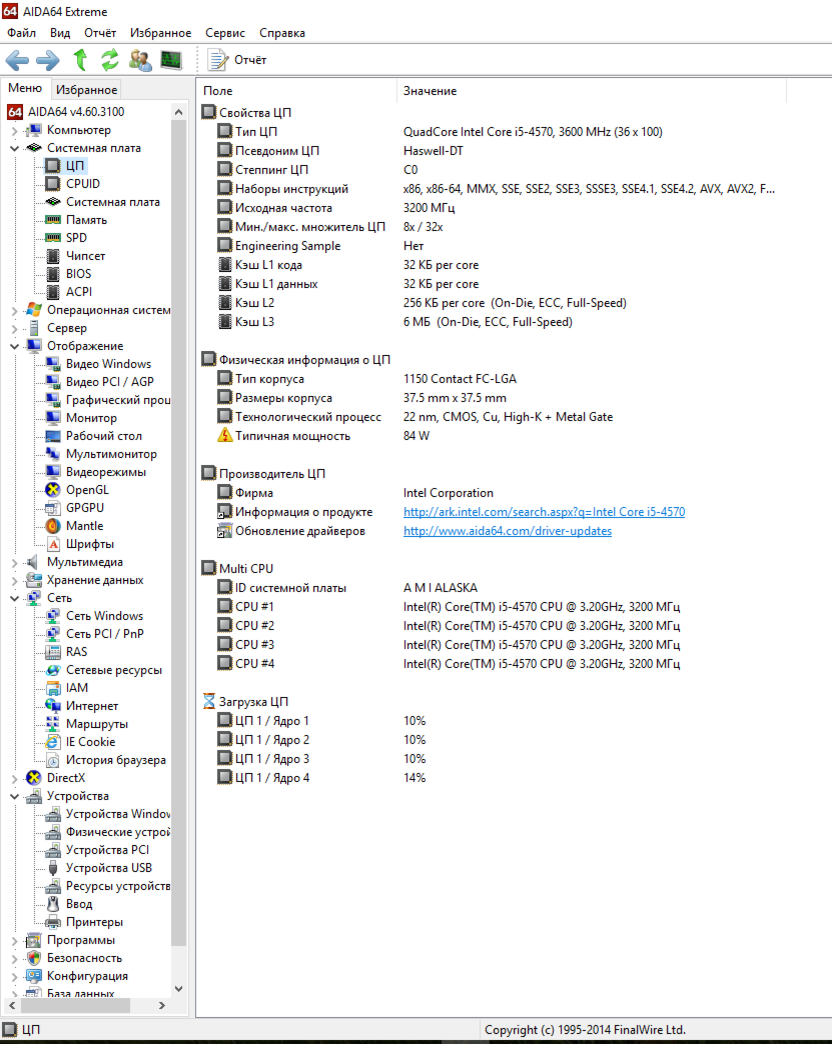Click the green up-level arrow icon
Screen dimensions: 832x1044
click(81, 60)
